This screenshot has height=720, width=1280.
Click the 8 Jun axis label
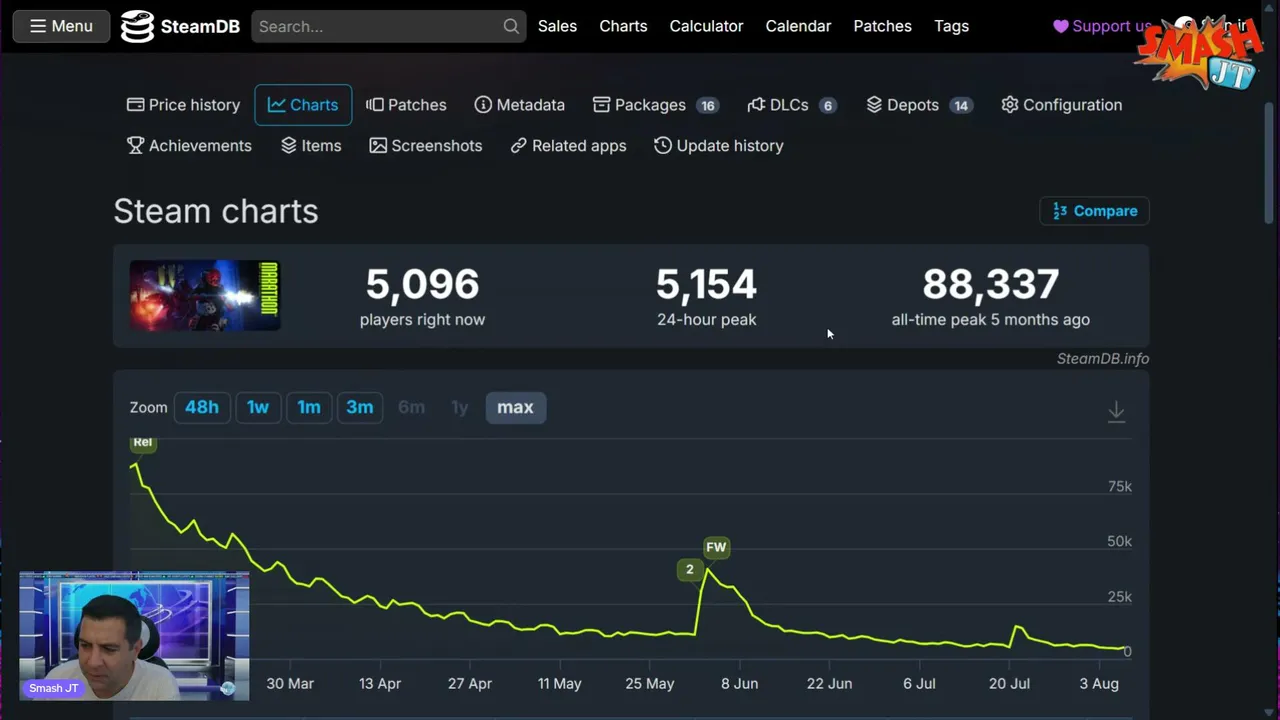click(739, 684)
